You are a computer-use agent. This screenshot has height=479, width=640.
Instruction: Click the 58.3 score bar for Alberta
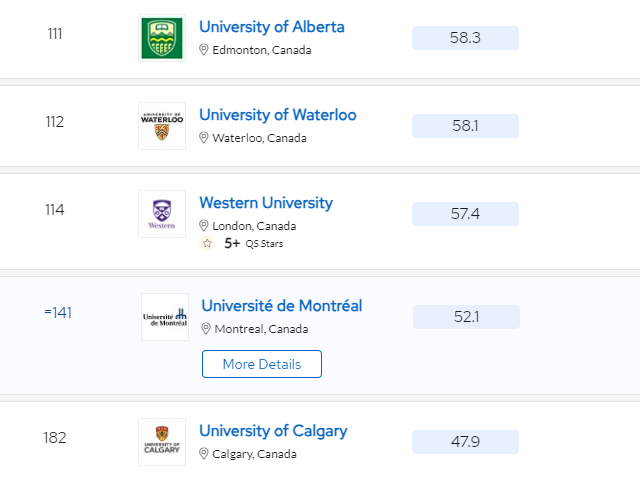[465, 38]
